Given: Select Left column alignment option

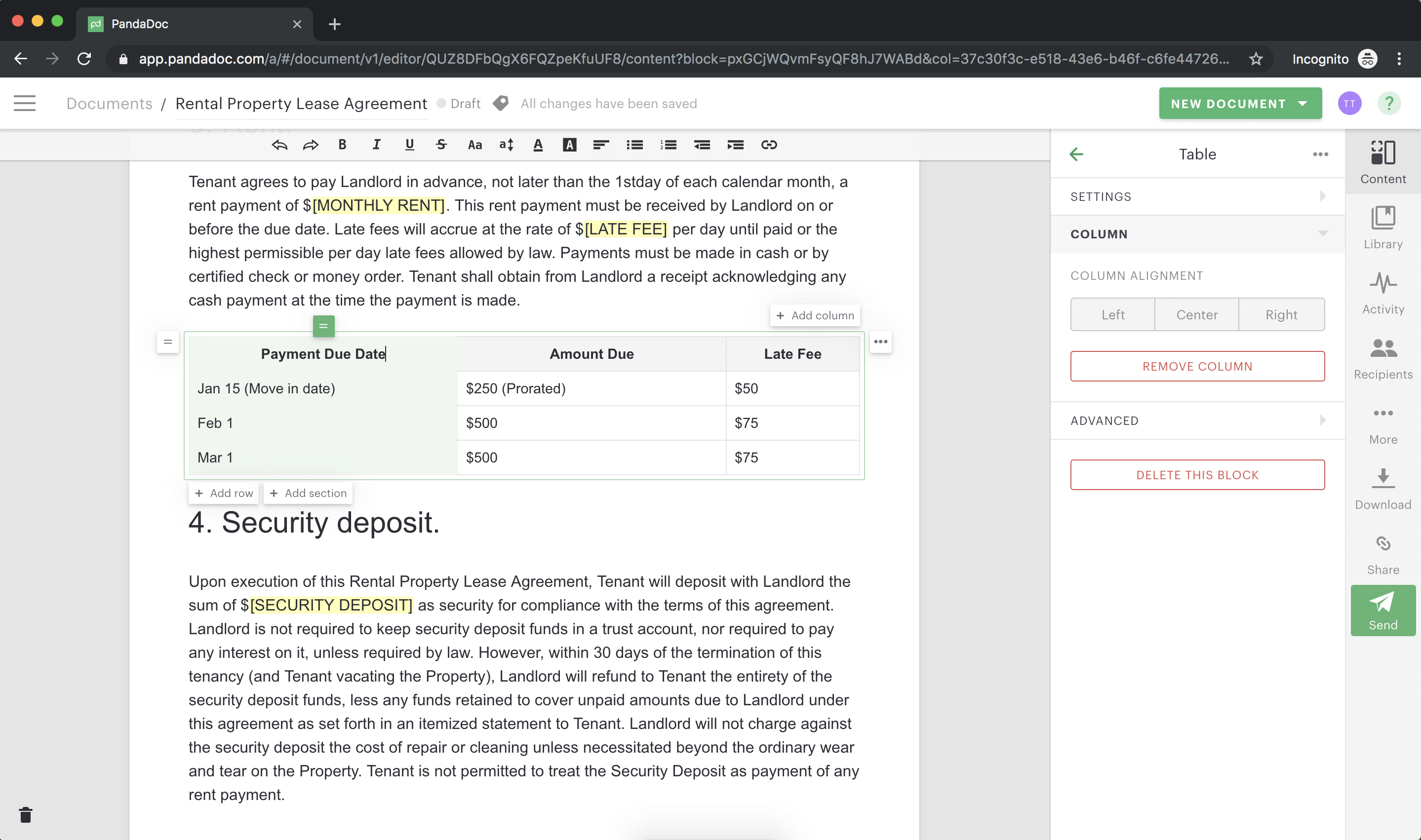Looking at the screenshot, I should point(1113,314).
